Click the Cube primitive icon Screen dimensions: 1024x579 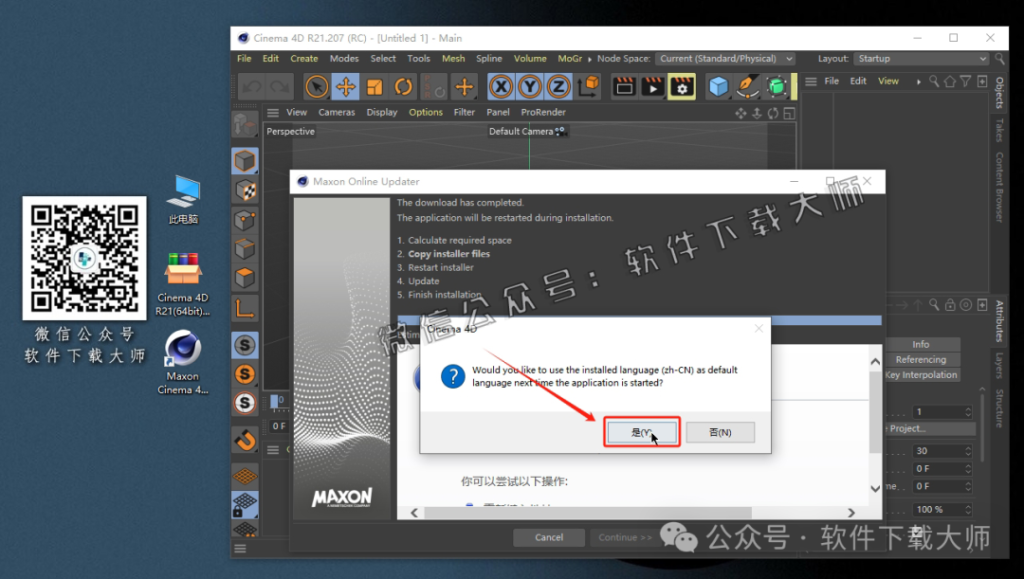pyautogui.click(x=718, y=87)
